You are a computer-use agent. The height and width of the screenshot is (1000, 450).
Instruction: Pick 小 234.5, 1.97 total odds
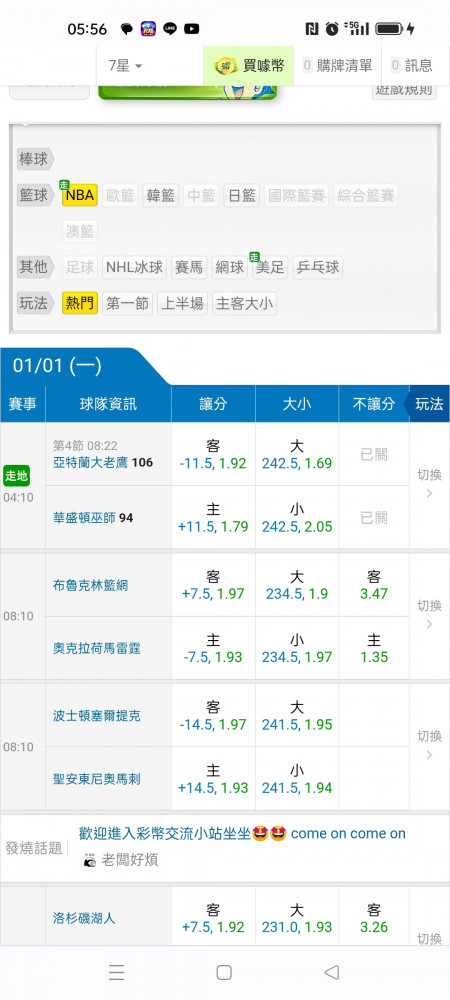click(296, 648)
